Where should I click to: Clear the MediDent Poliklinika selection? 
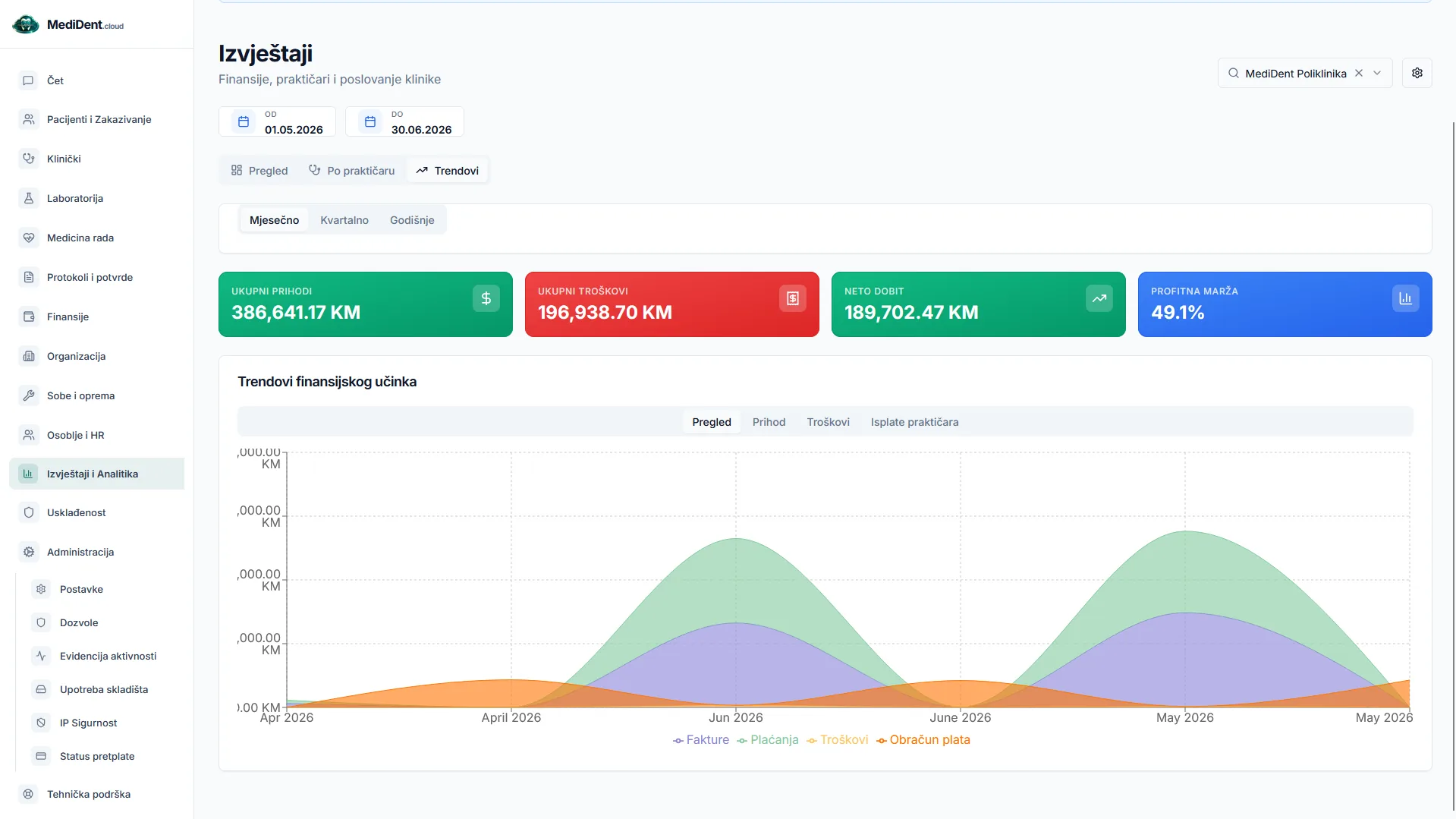pyautogui.click(x=1359, y=73)
